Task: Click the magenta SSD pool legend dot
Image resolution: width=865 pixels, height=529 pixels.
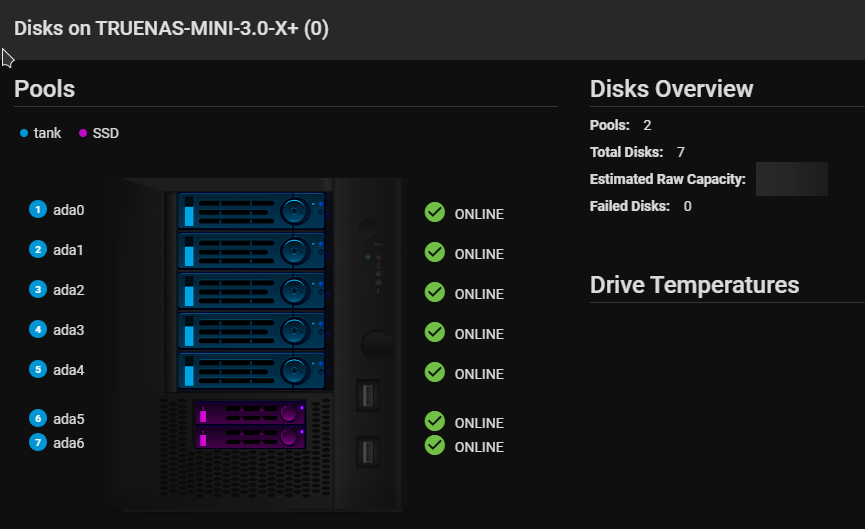Action: pos(83,133)
